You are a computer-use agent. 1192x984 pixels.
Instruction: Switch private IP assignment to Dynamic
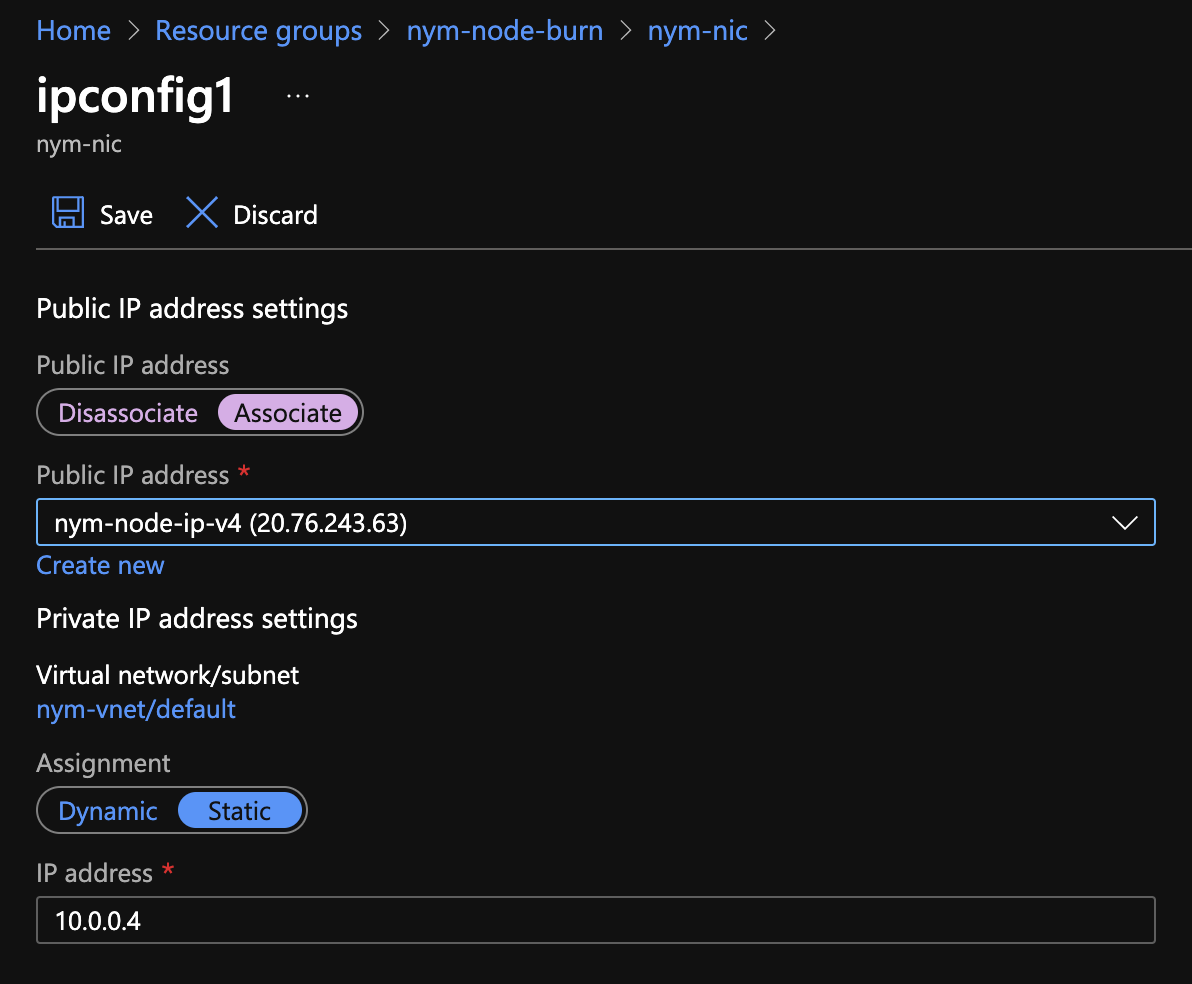pos(110,810)
